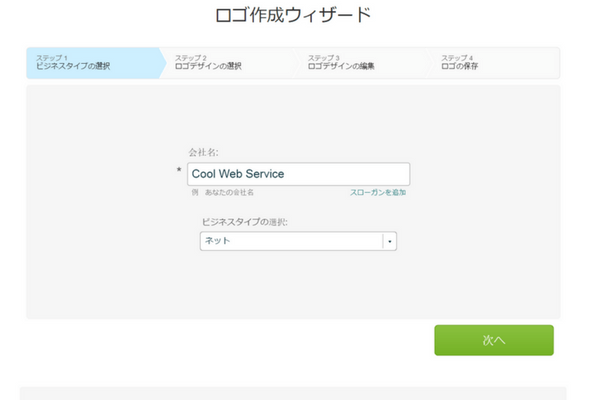Open the ビジネスタイプ dropdown showing ネット
Viewport: 600px width, 400px height.
point(298,241)
